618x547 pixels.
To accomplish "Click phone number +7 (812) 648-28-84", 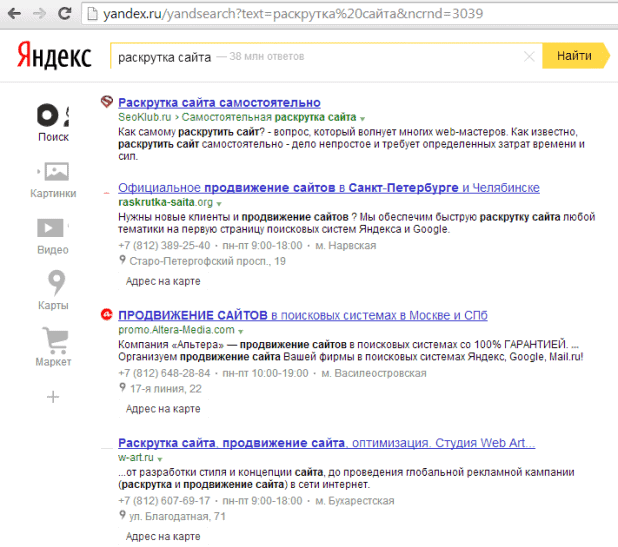I will (x=164, y=373).
